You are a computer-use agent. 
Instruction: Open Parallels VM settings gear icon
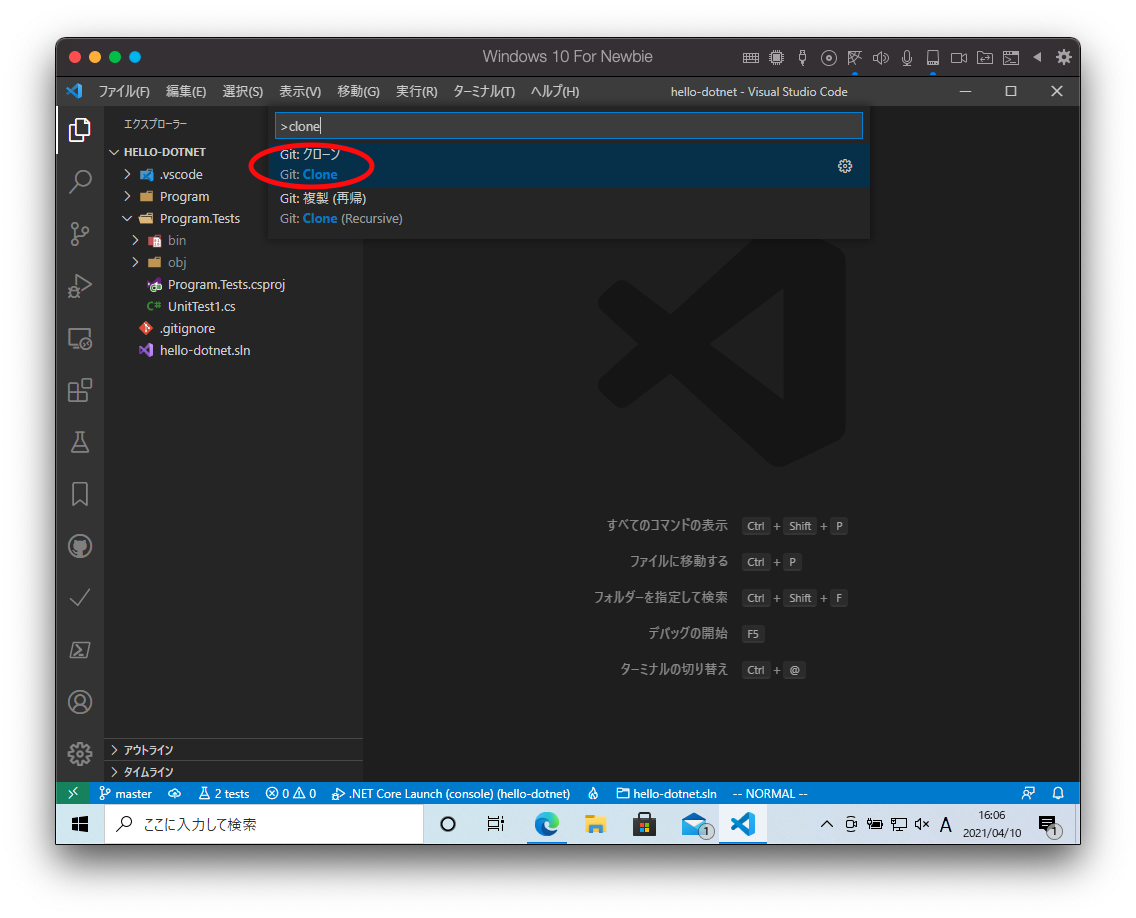(x=1064, y=57)
